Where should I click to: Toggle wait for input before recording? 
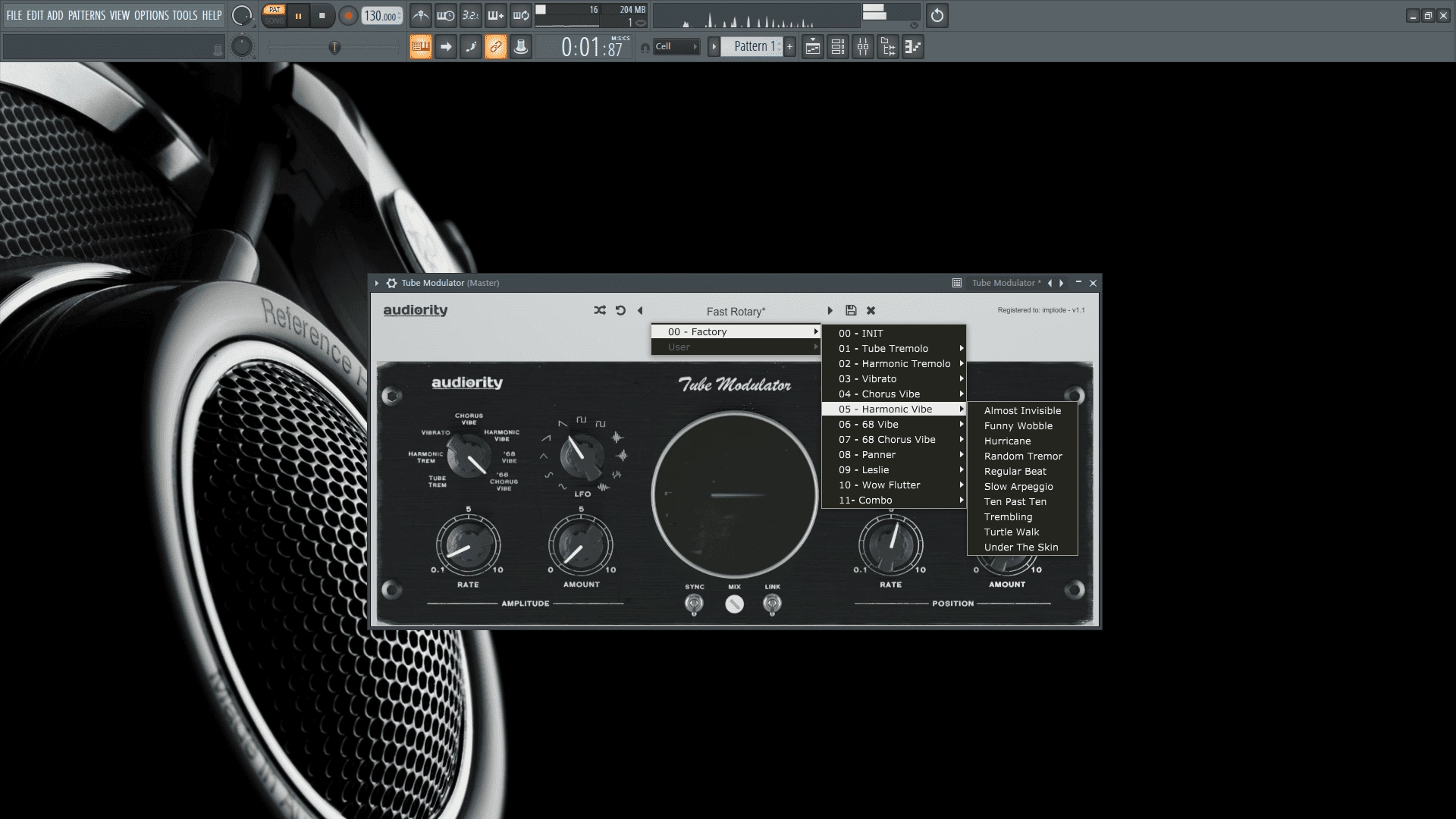(446, 15)
